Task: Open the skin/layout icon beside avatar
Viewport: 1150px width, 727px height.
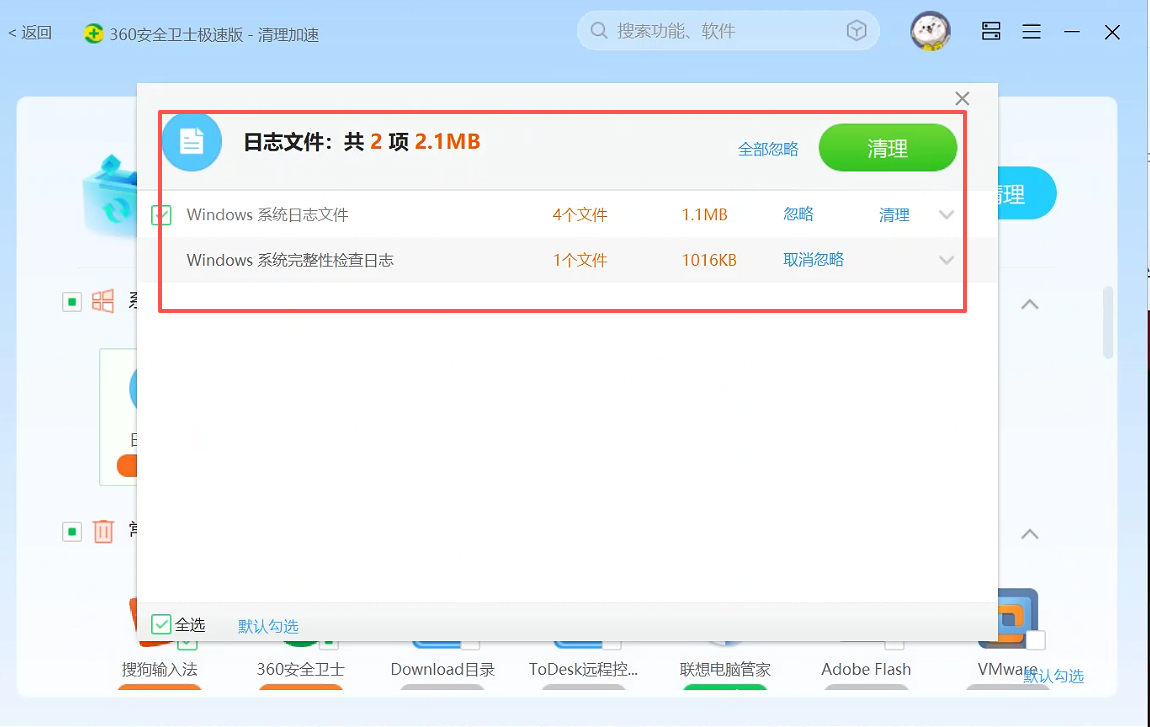Action: point(991,31)
